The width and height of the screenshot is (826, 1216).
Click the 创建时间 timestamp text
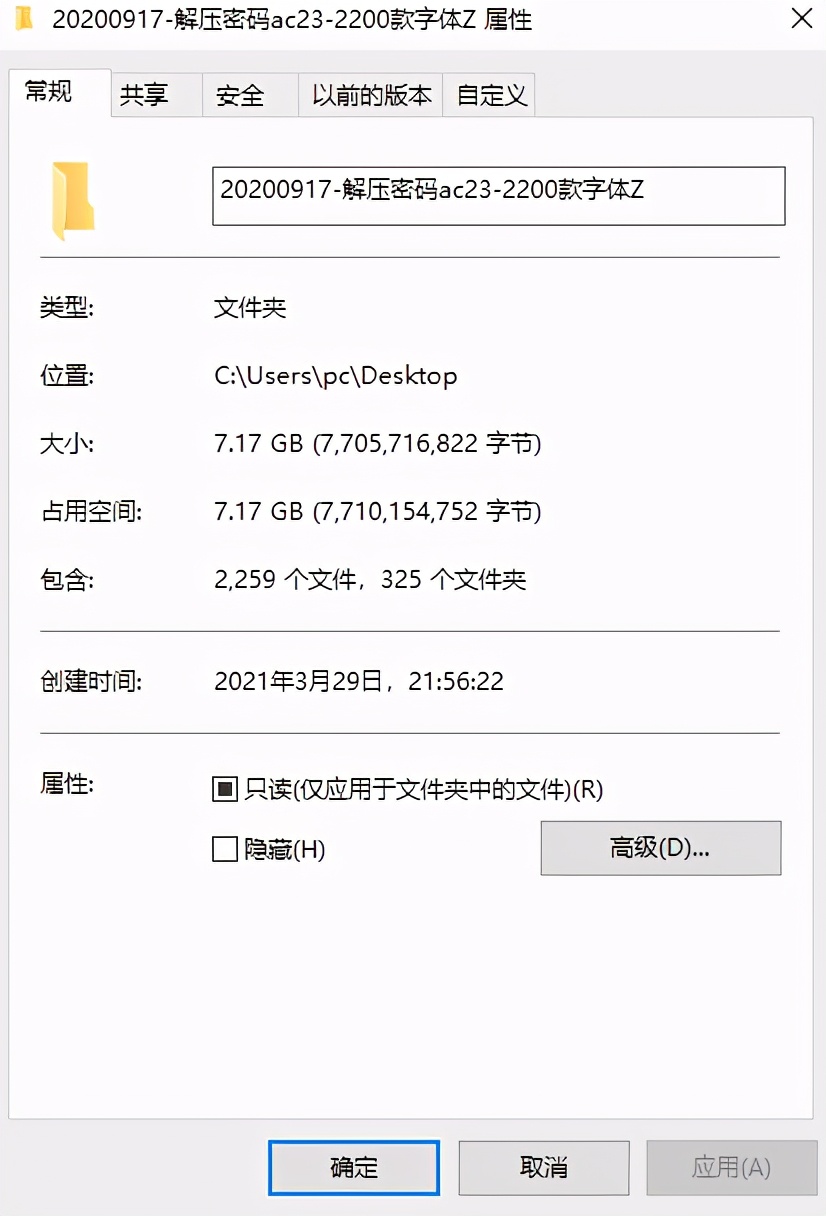[361, 680]
